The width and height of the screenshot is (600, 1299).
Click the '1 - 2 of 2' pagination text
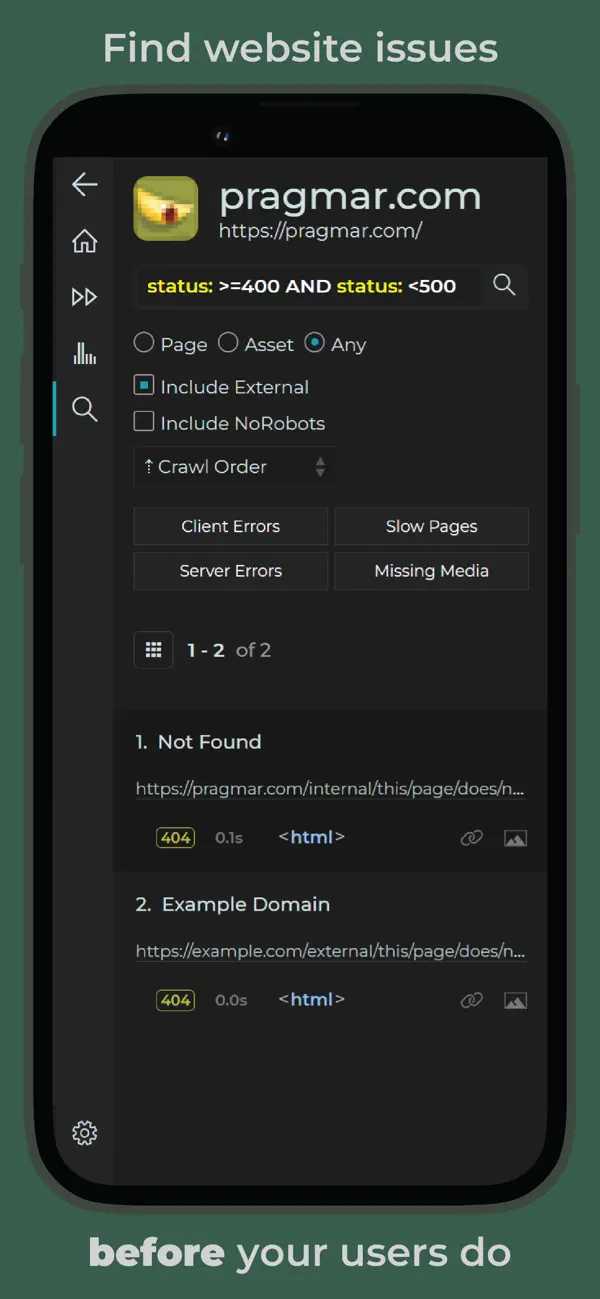point(229,650)
